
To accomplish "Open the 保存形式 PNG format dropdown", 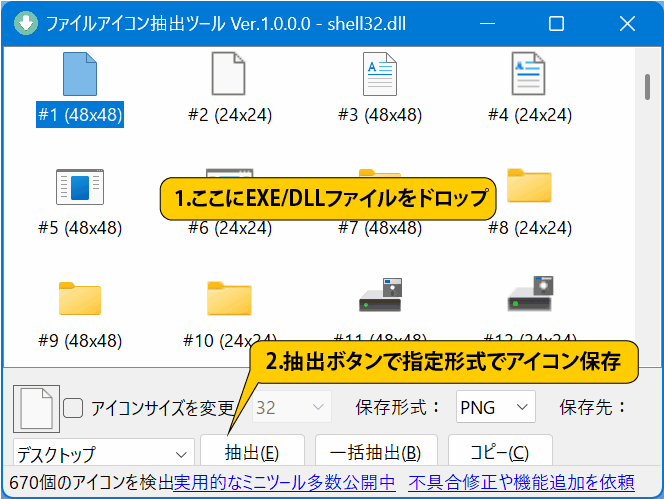I will [495, 407].
